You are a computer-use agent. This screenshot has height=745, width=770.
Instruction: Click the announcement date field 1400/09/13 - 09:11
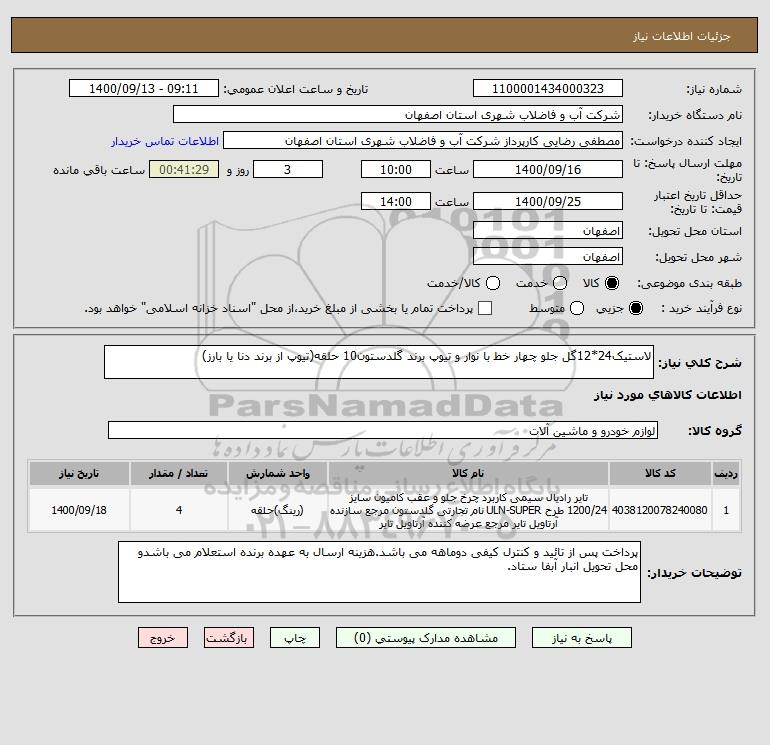[144, 88]
